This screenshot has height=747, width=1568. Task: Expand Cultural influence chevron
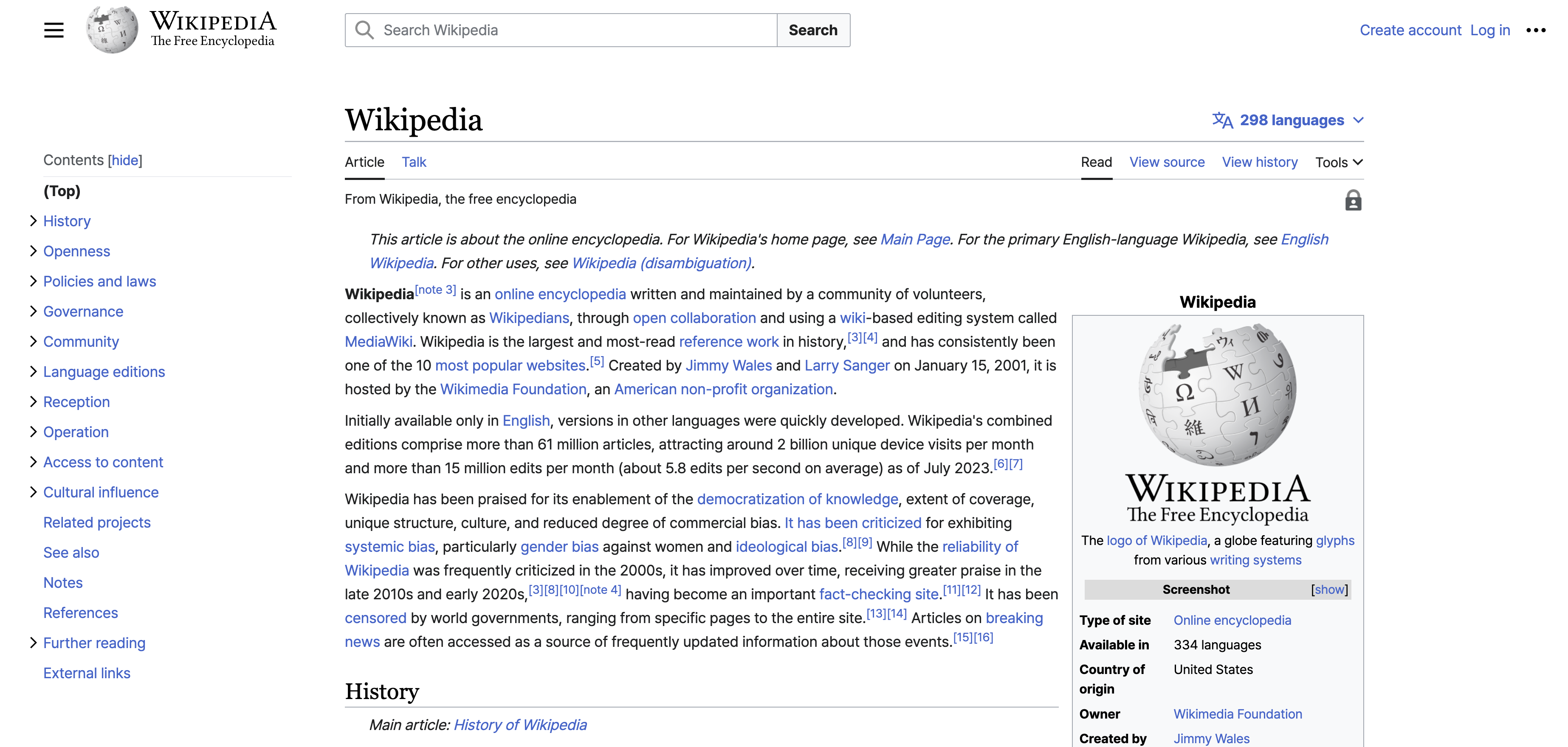coord(34,492)
